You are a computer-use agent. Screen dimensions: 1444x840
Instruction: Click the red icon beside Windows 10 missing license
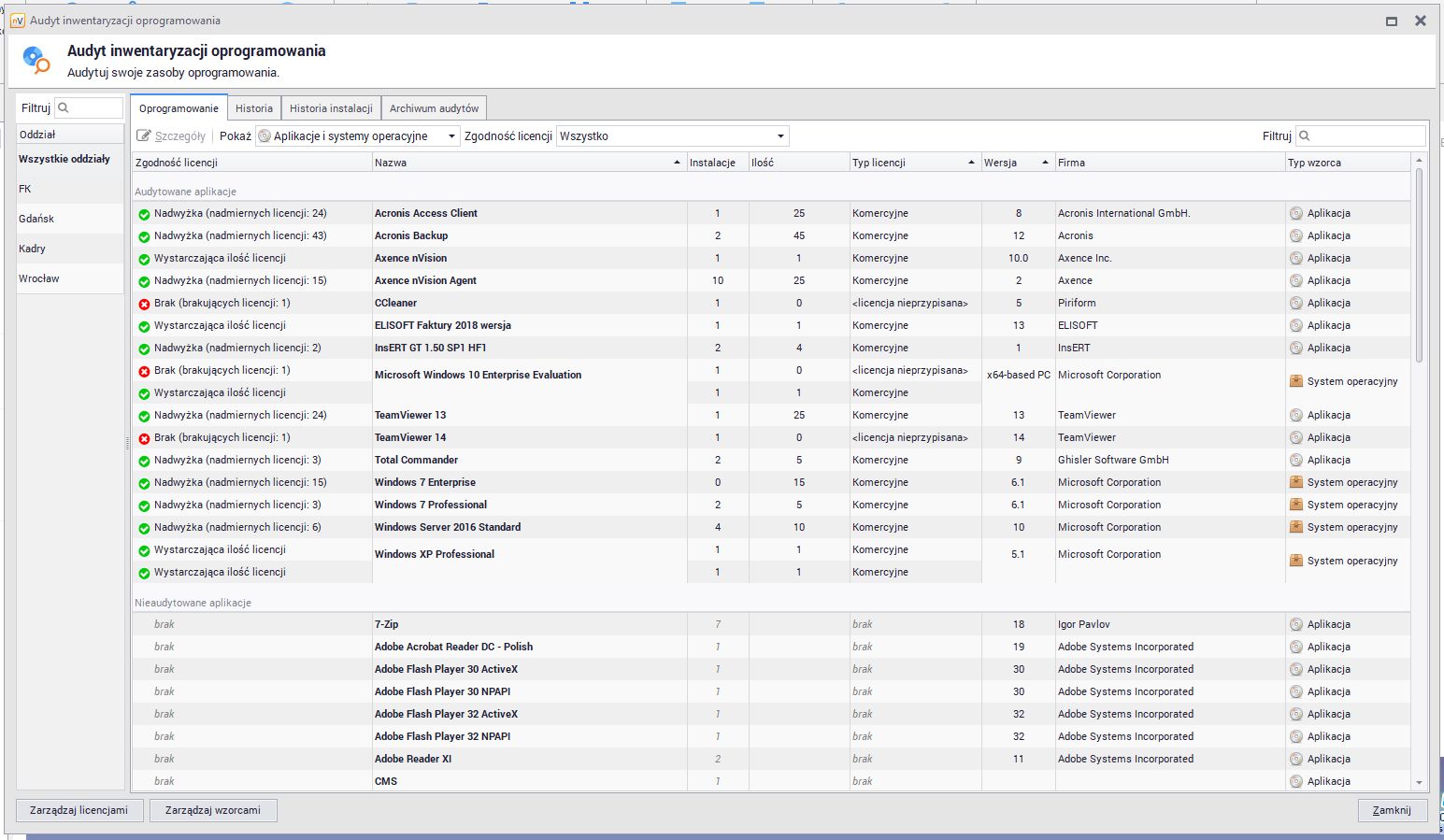click(144, 371)
